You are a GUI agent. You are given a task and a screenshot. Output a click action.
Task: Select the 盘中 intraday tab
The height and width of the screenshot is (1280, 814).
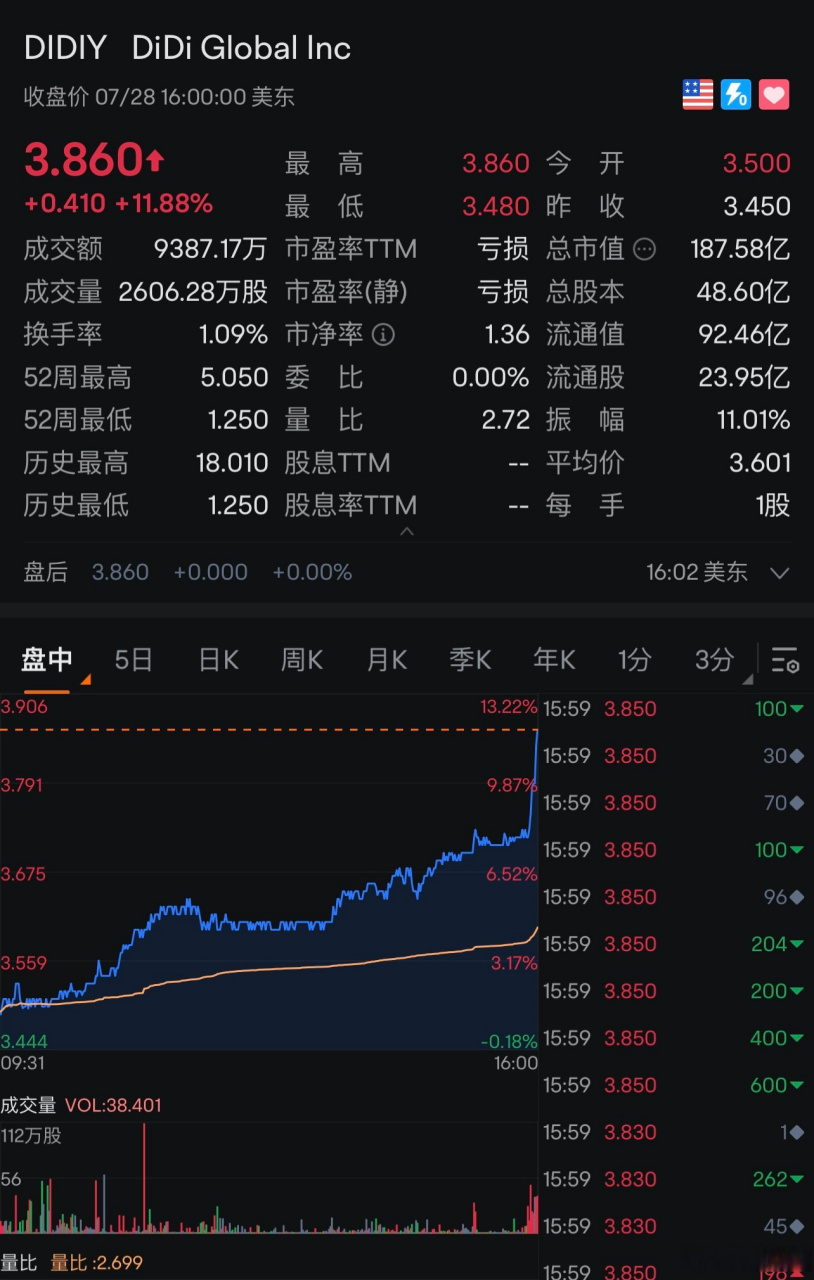click(45, 660)
